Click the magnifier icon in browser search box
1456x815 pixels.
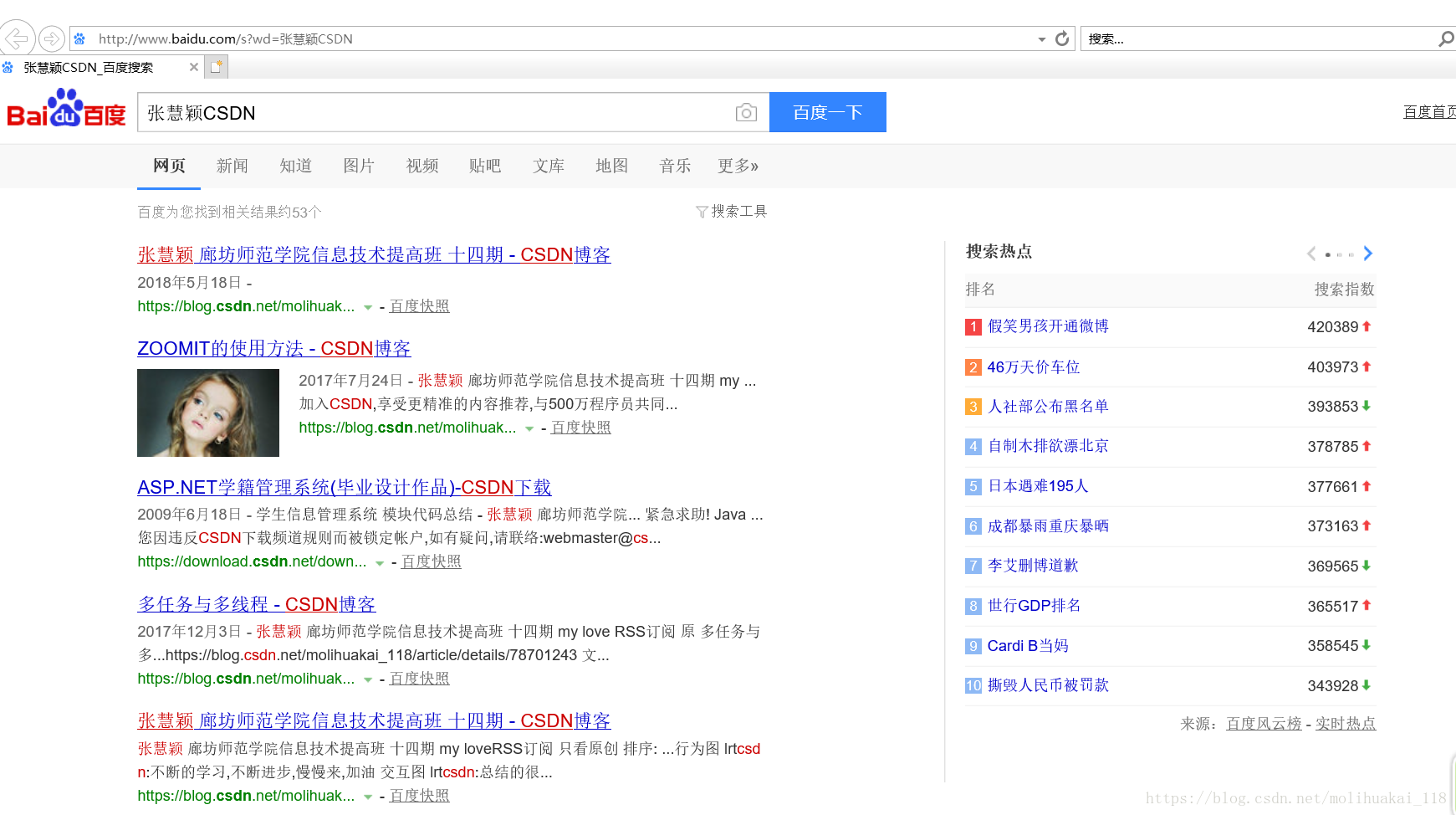coord(1446,38)
